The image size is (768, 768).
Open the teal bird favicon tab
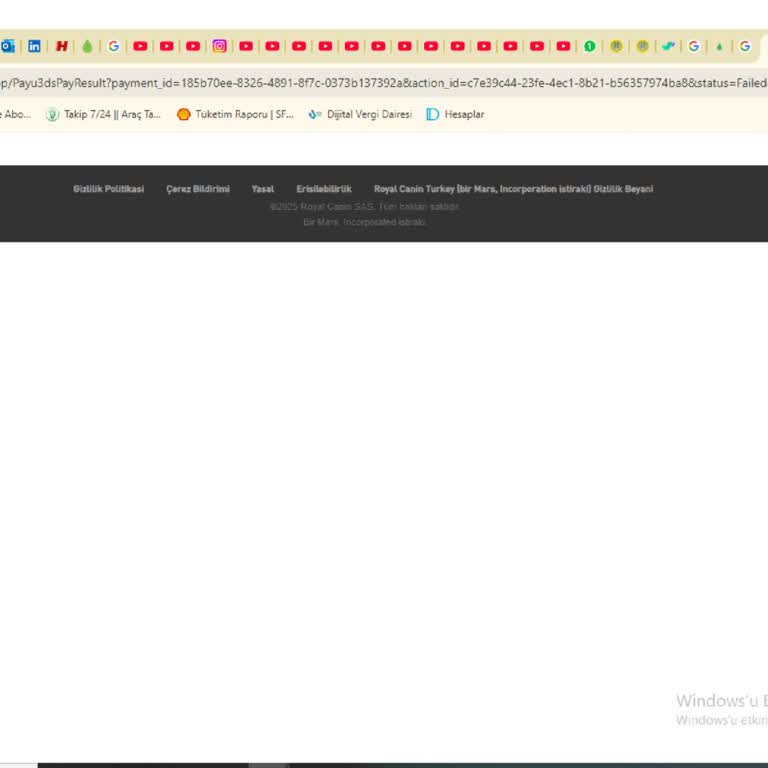[668, 47]
